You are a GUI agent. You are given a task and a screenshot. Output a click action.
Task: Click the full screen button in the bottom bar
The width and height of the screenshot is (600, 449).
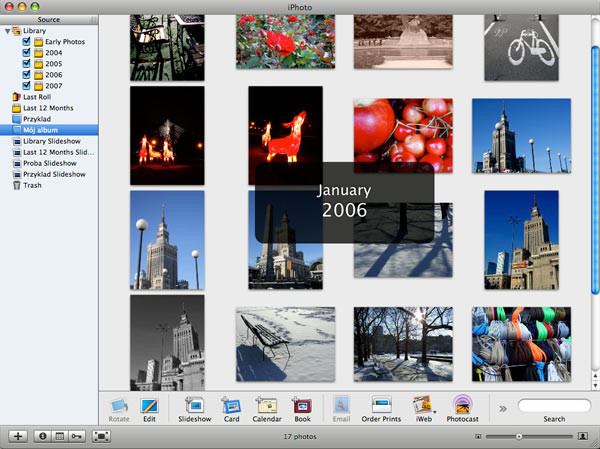tap(101, 437)
